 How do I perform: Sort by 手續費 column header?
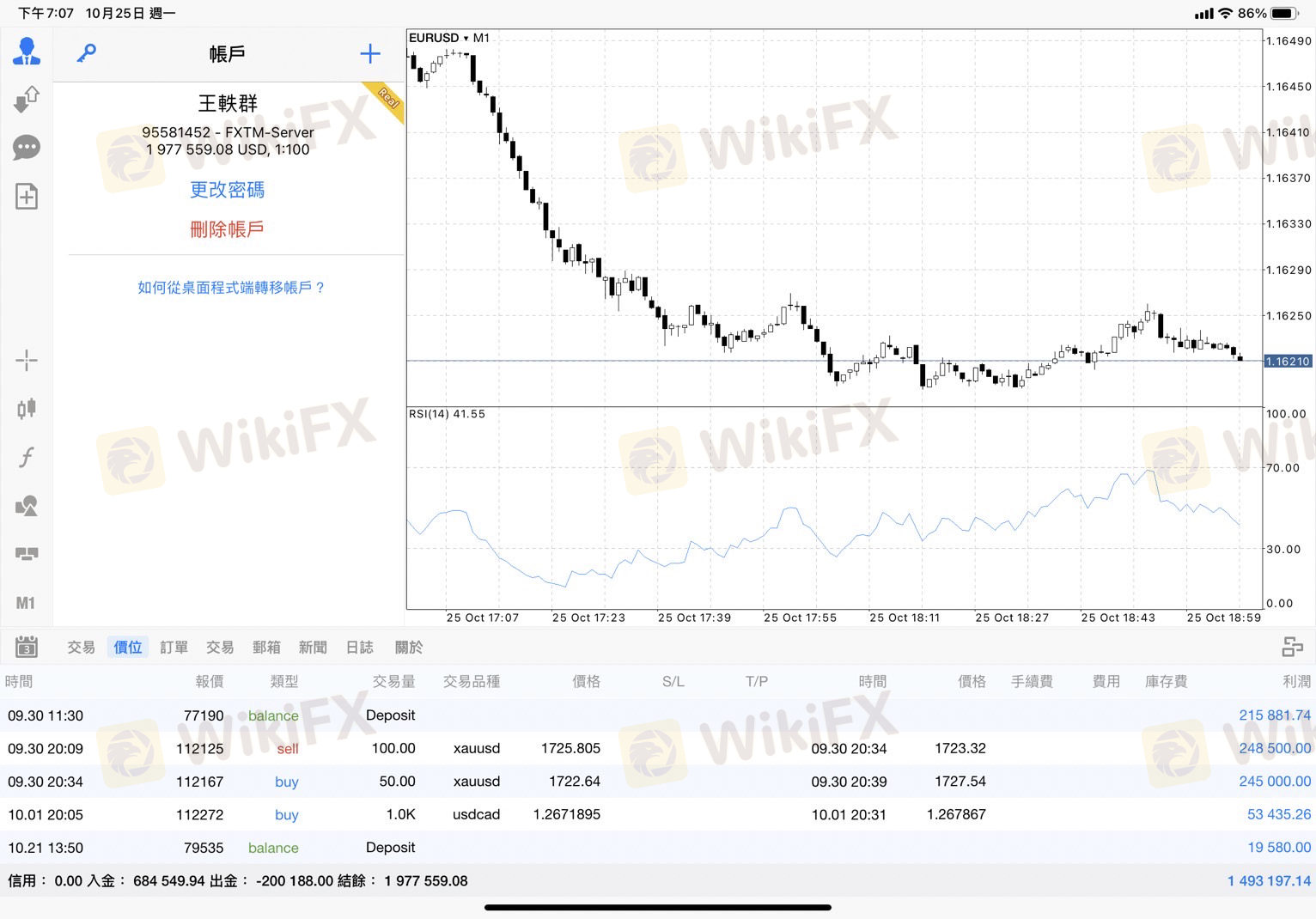(1033, 682)
